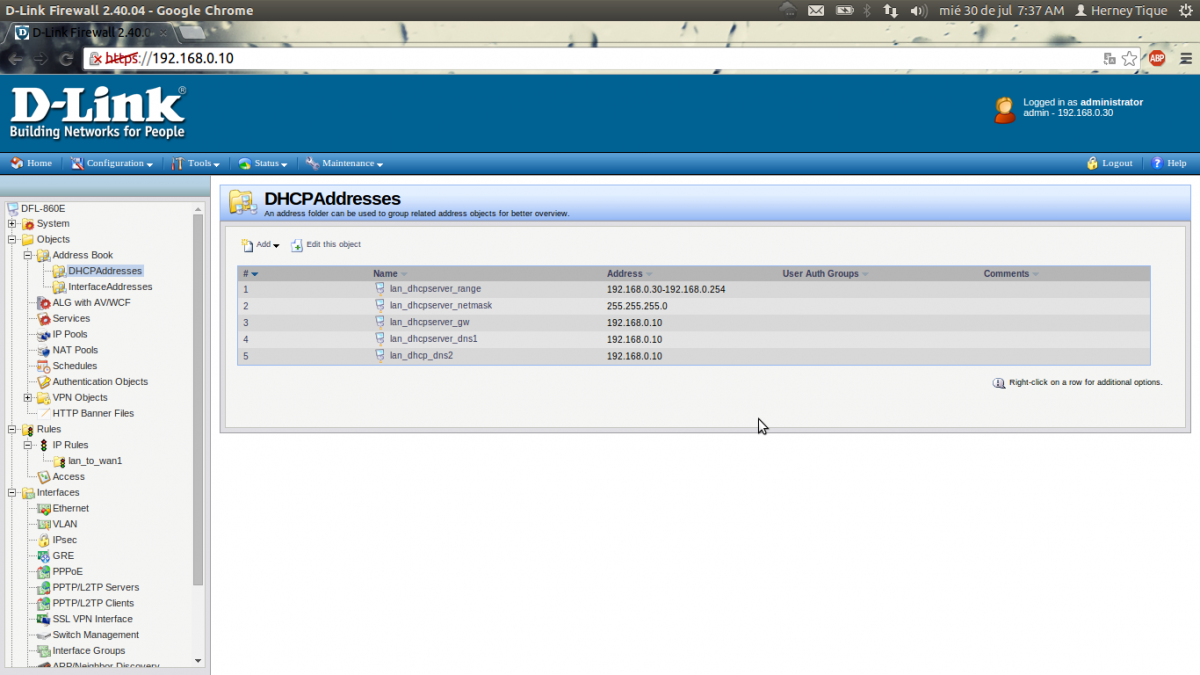Click the IP Pools tree icon
1200x675 pixels.
(44, 334)
